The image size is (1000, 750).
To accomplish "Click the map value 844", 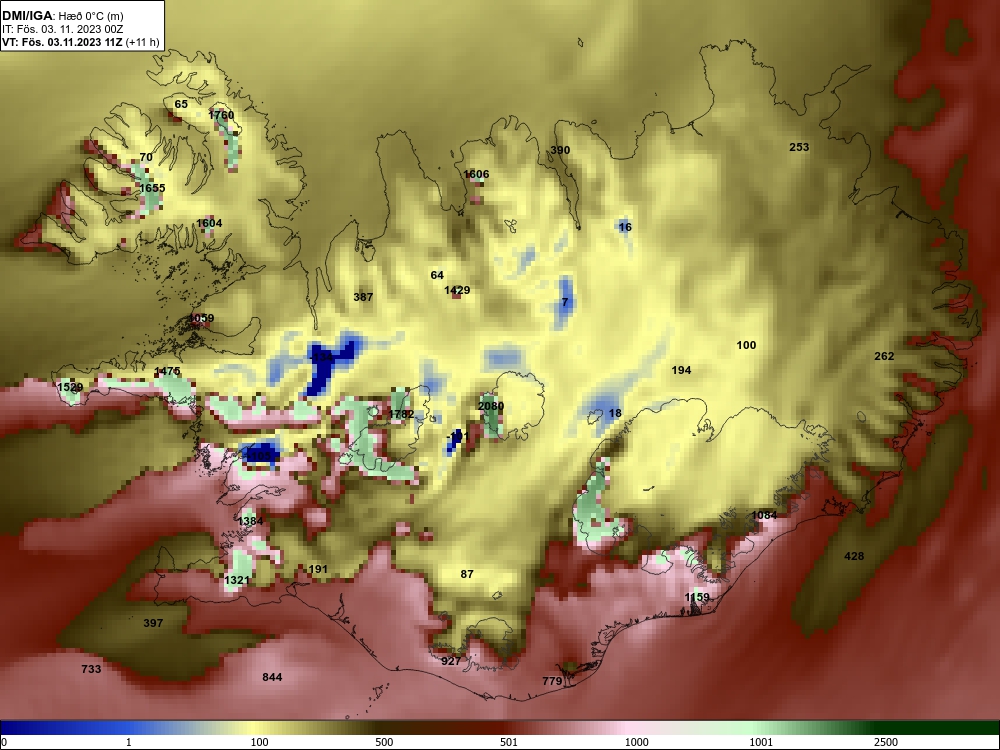I will tap(272, 677).
